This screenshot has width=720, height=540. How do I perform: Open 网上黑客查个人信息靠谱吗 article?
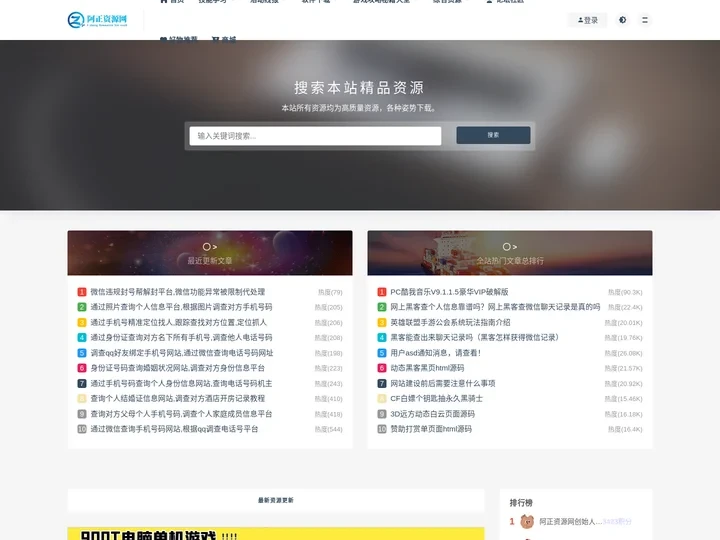coord(495,307)
